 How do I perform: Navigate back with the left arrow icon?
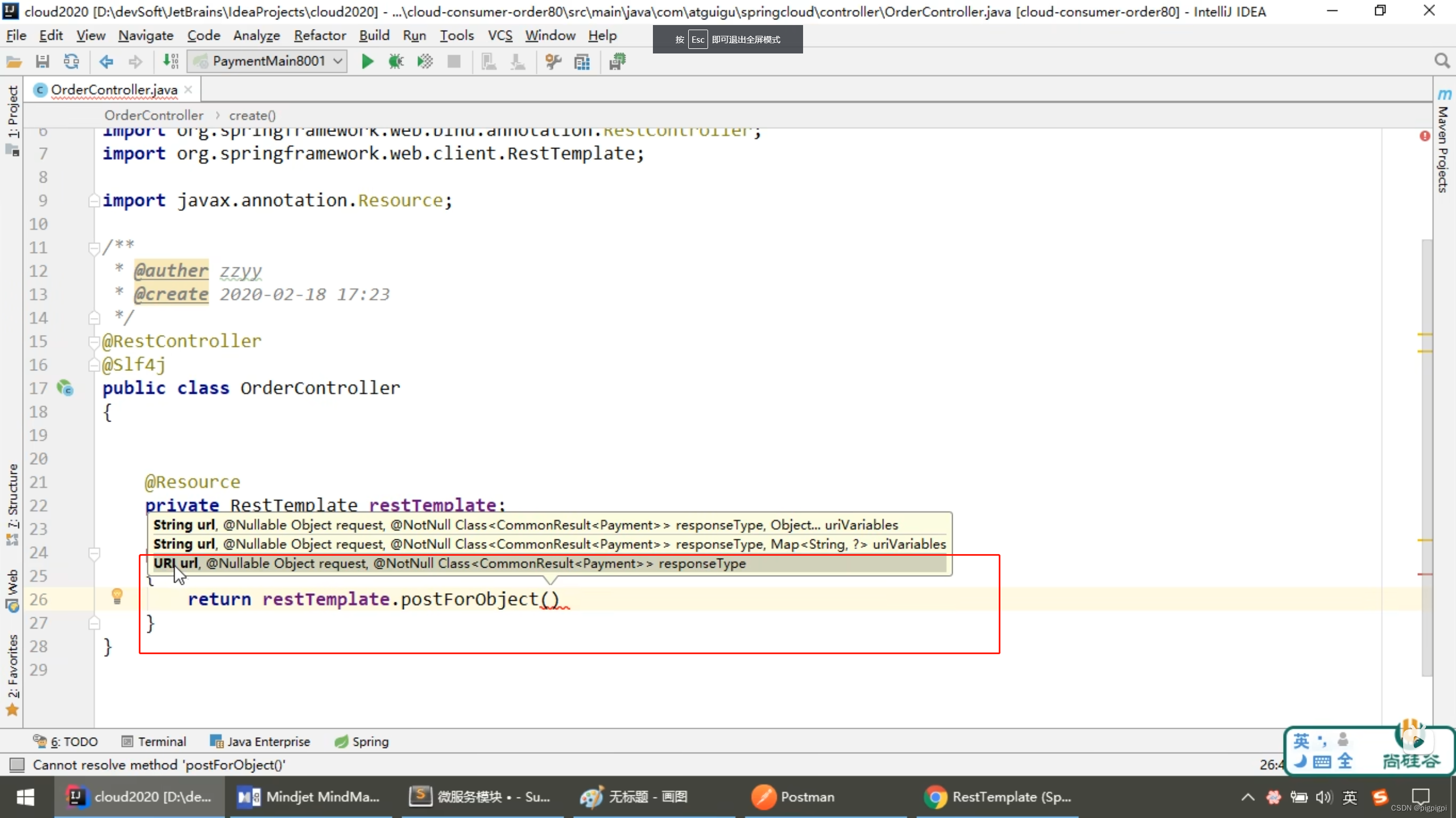point(106,61)
